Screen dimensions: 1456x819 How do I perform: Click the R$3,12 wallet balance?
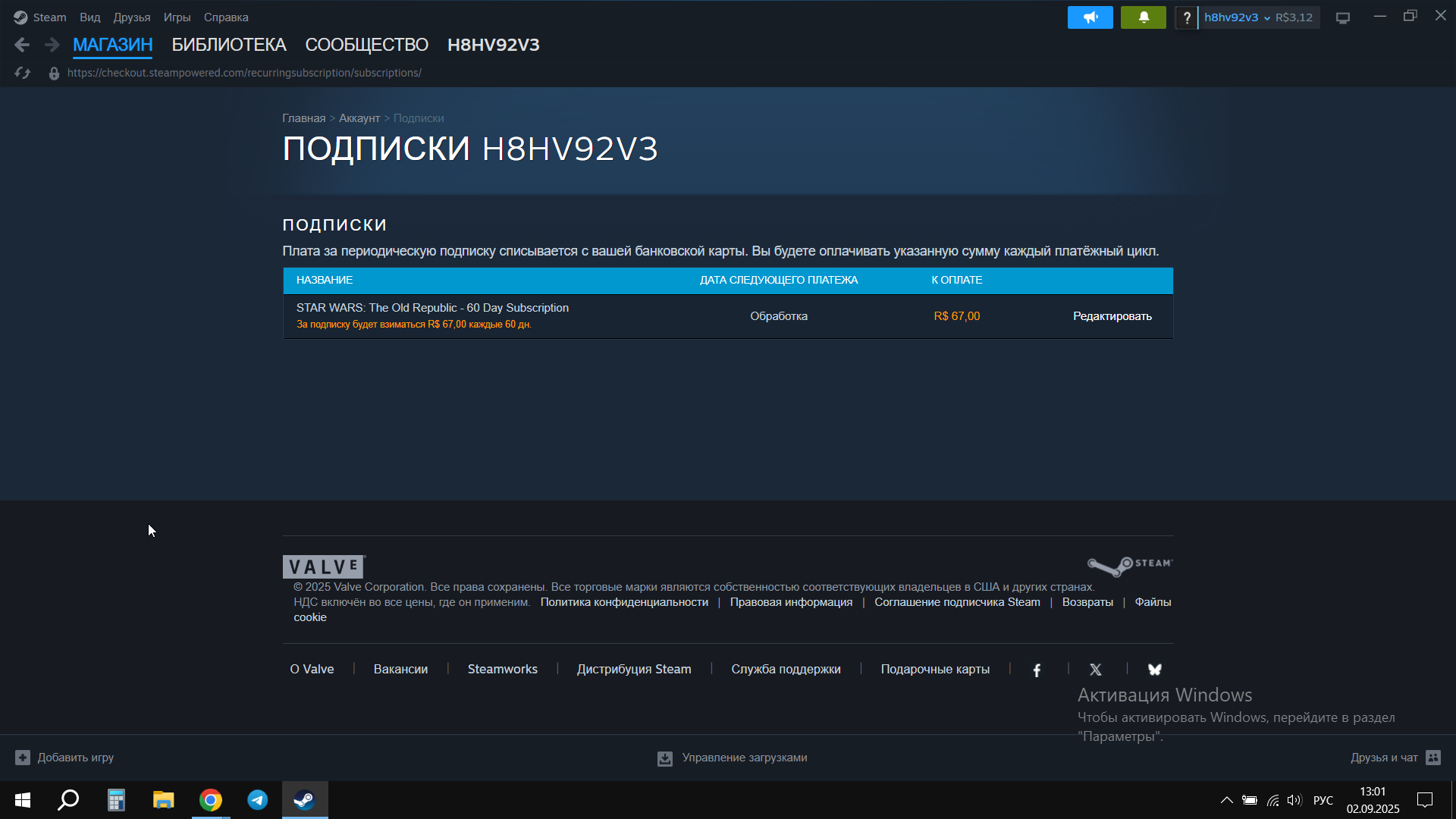click(1294, 17)
